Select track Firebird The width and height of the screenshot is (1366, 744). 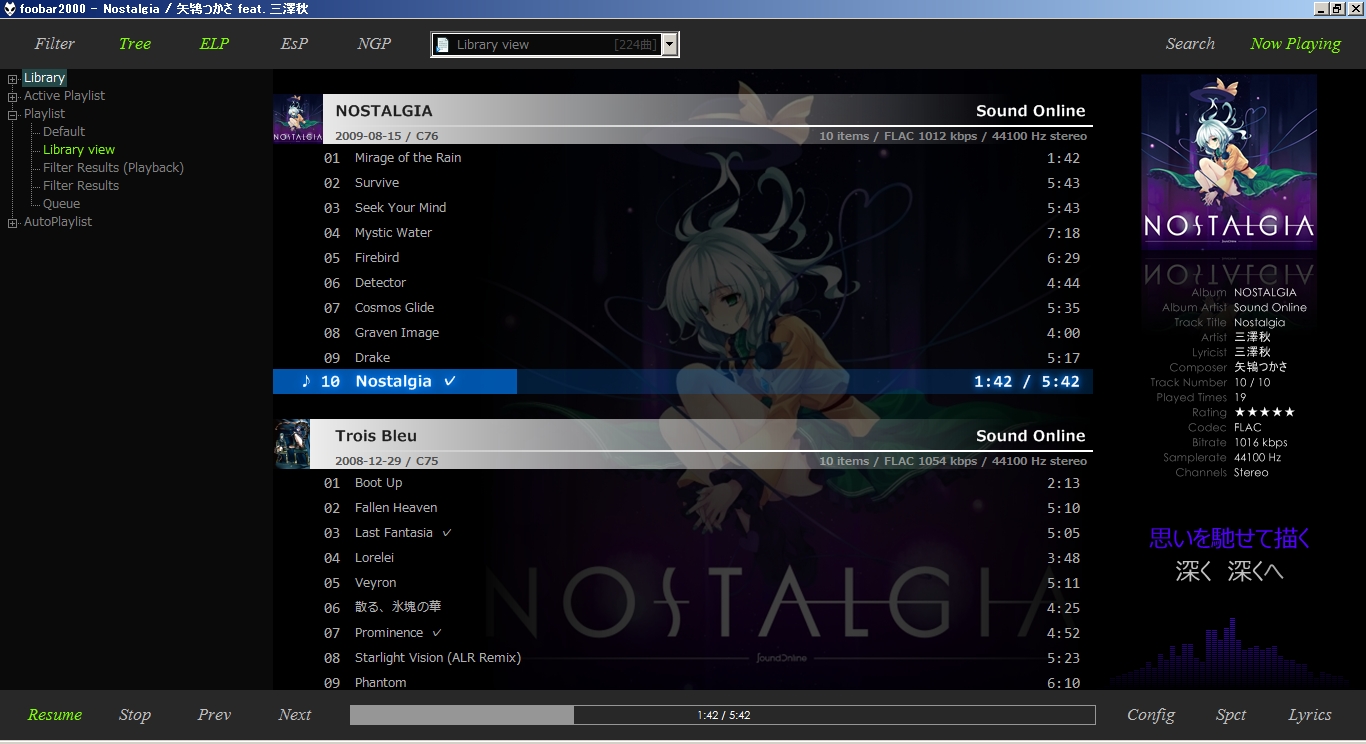pos(683,258)
